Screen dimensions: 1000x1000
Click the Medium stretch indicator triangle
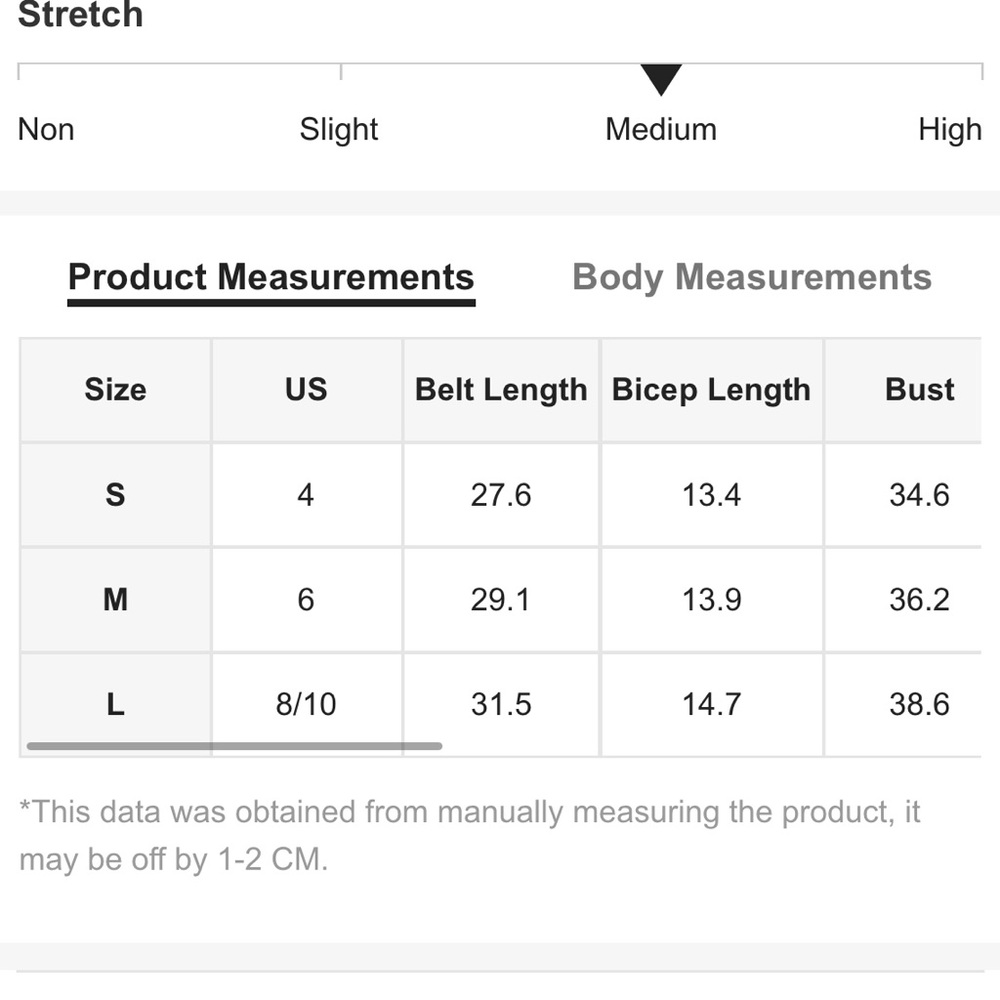coord(661,79)
